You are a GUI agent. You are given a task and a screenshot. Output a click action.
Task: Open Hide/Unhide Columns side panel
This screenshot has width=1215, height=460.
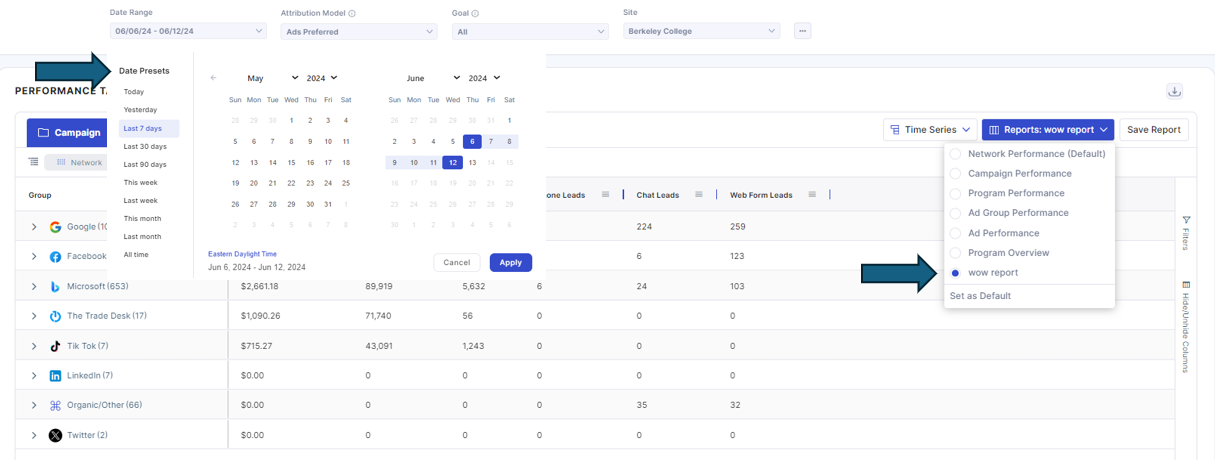1186,327
